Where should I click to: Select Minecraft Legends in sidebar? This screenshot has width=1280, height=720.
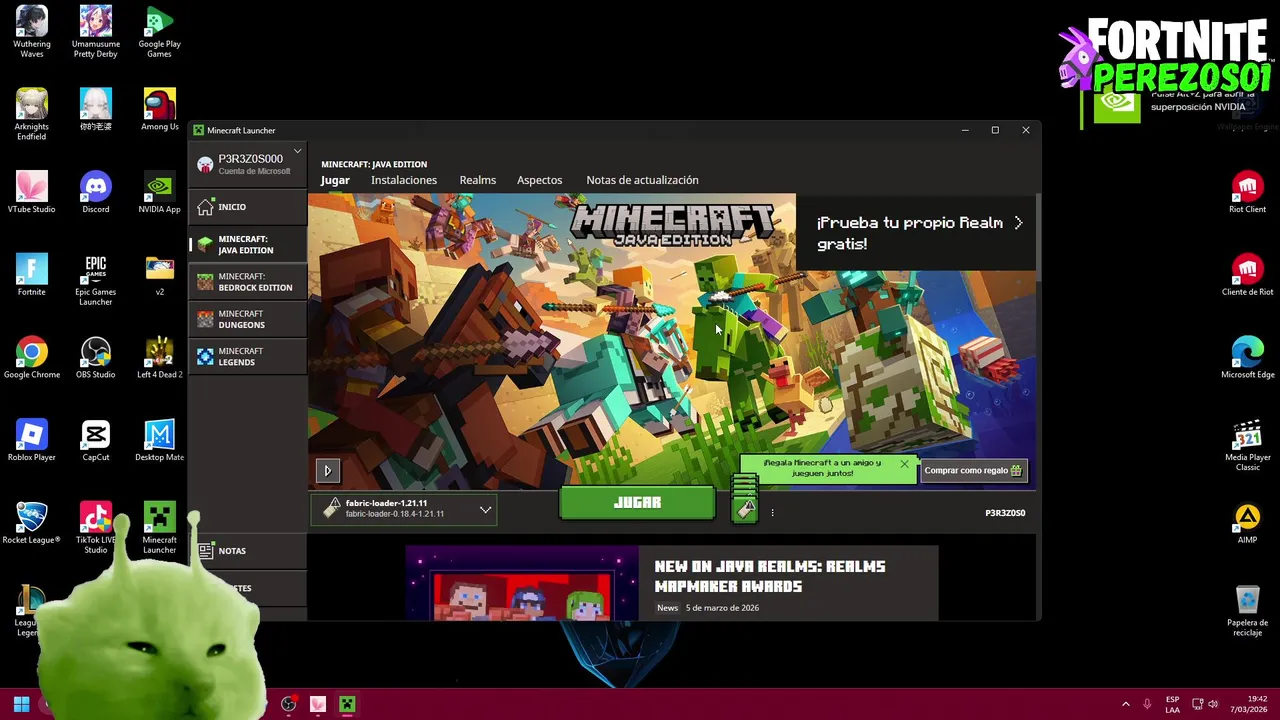[x=247, y=357]
